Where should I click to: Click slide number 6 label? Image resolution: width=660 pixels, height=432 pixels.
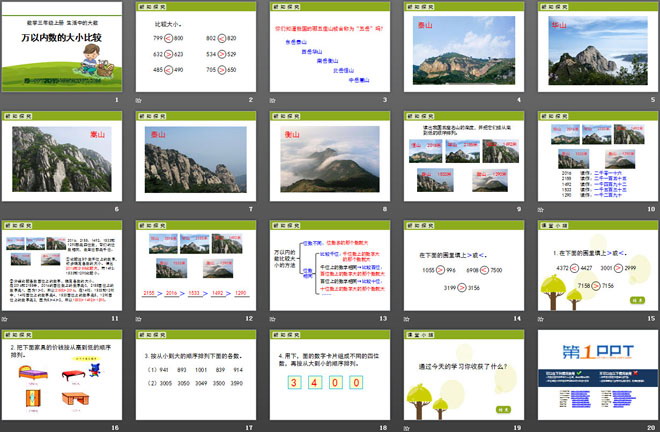[x=117, y=209]
